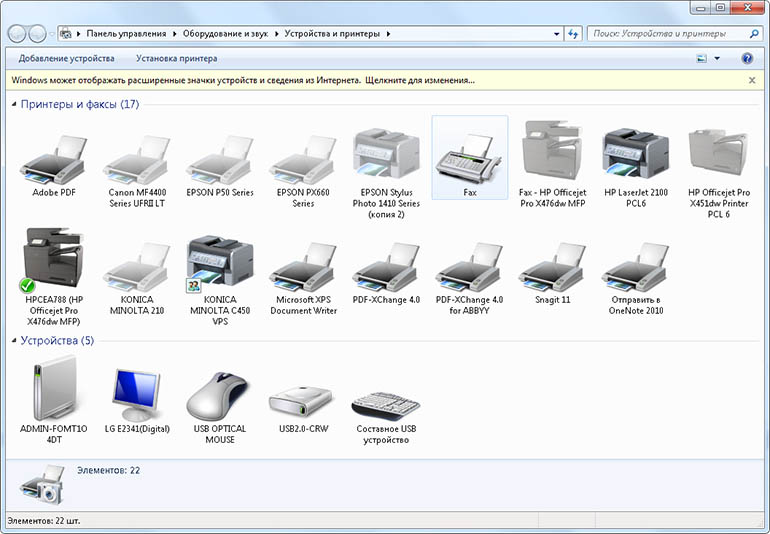The image size is (770, 534).
Task: Open the view options dropdown arrow
Action: point(717,58)
